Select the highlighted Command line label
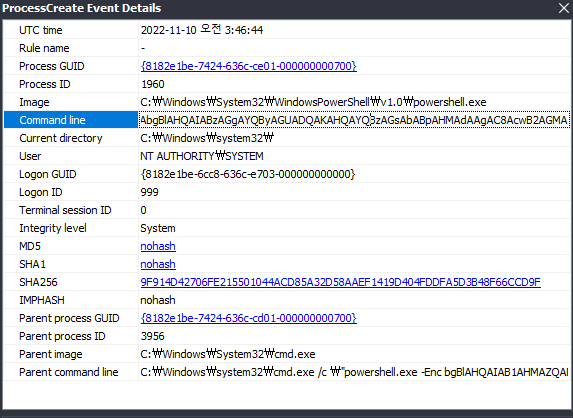573x418 pixels. tap(52, 120)
